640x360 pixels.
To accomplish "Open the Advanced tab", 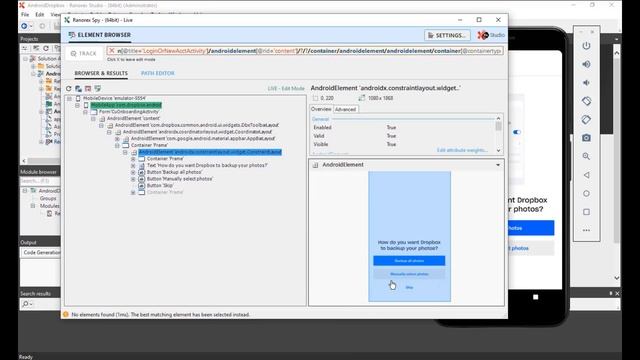I will (345, 109).
